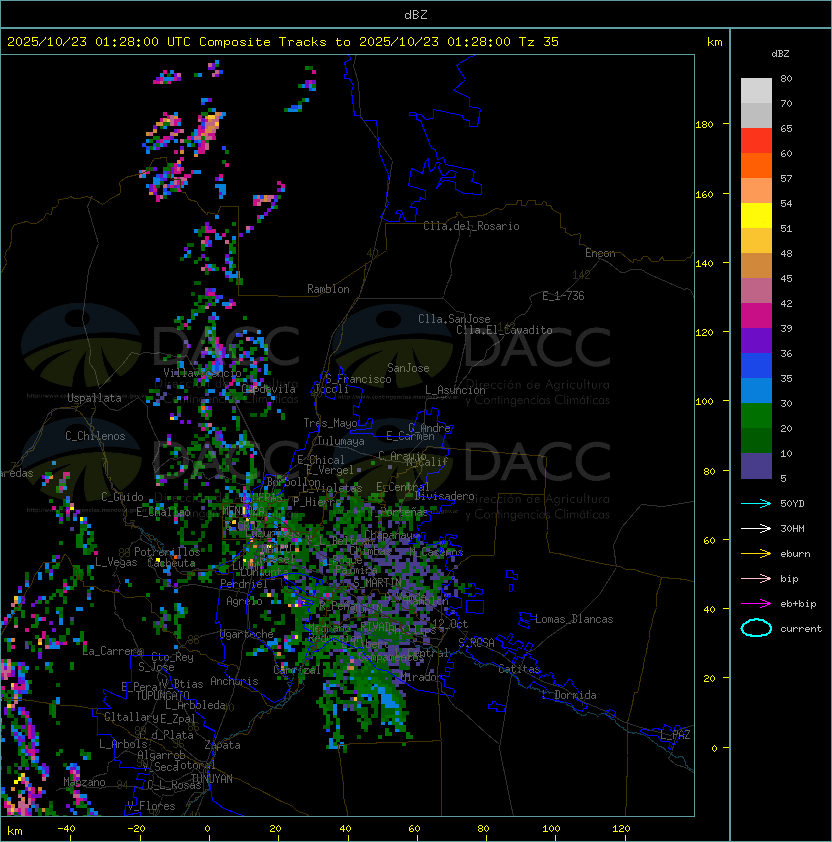The image size is (832, 842).
Task: Click the 'Tres_Mayo' place label
Action: [x=330, y=423]
